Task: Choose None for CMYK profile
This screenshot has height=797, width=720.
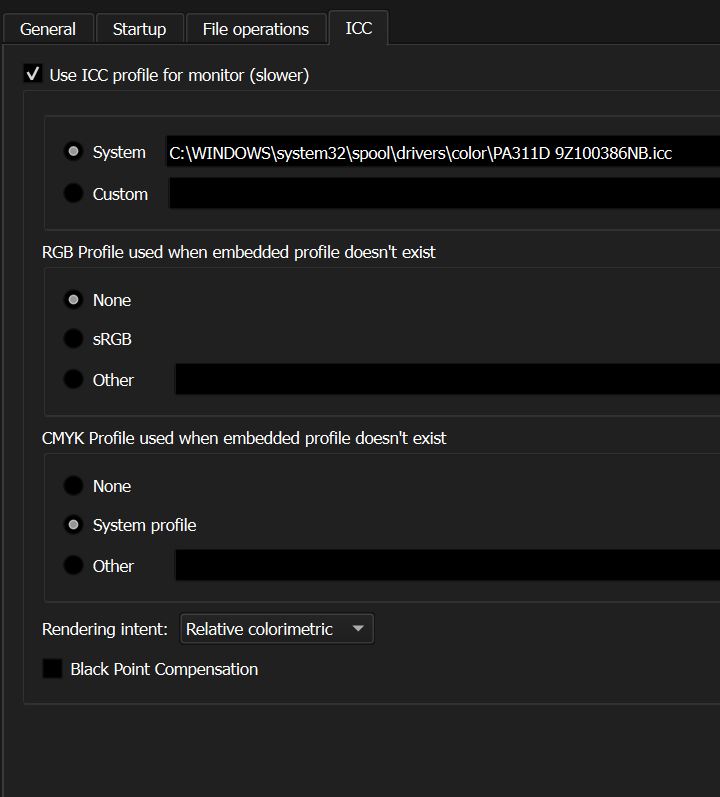Action: pyautogui.click(x=73, y=486)
